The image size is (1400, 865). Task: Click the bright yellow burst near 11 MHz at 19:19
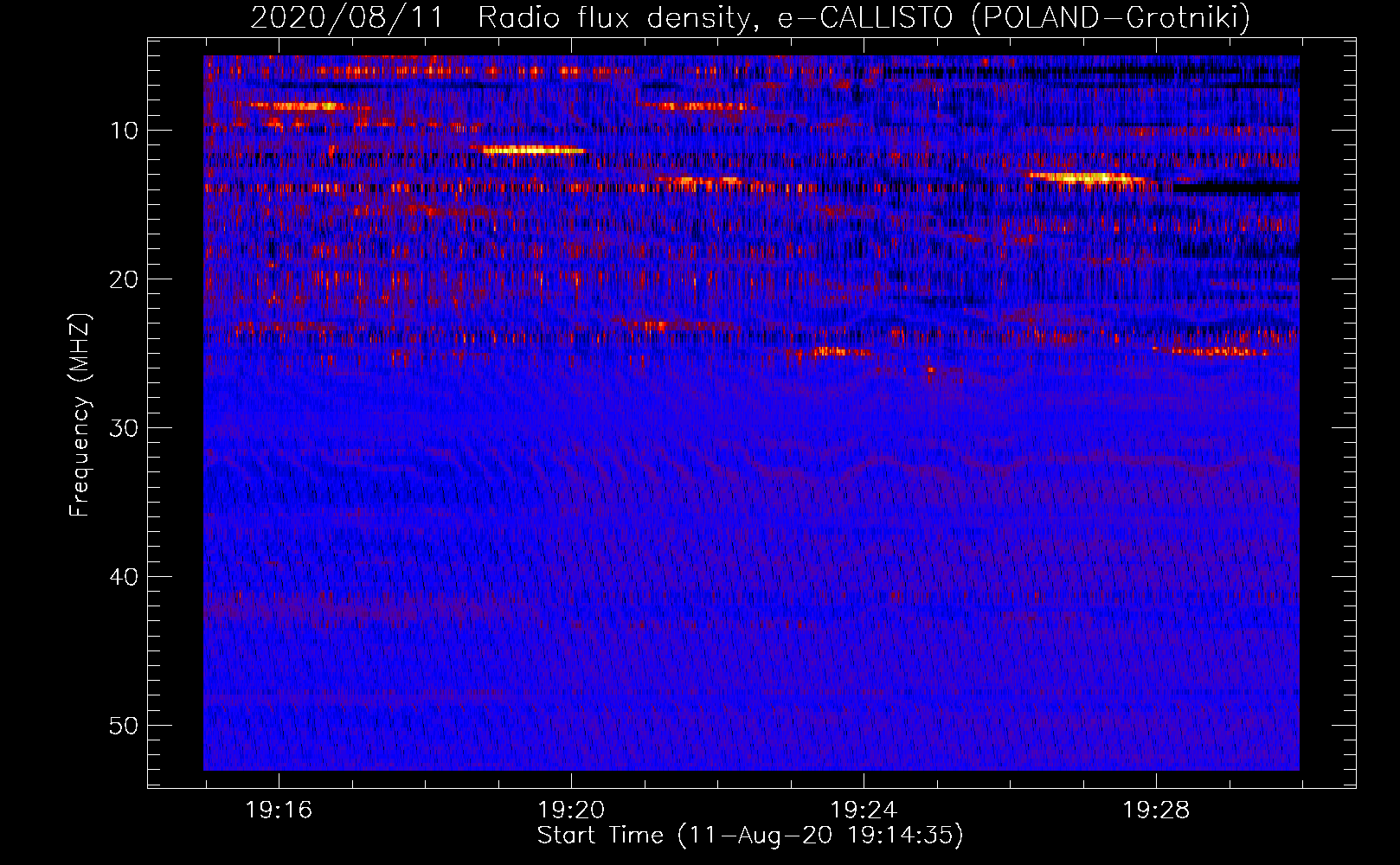click(x=530, y=150)
